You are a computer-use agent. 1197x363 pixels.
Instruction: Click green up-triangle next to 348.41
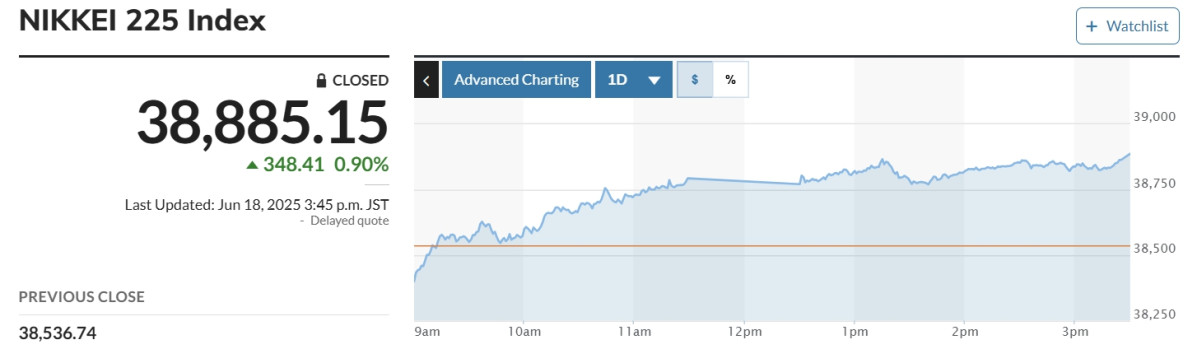(x=253, y=164)
